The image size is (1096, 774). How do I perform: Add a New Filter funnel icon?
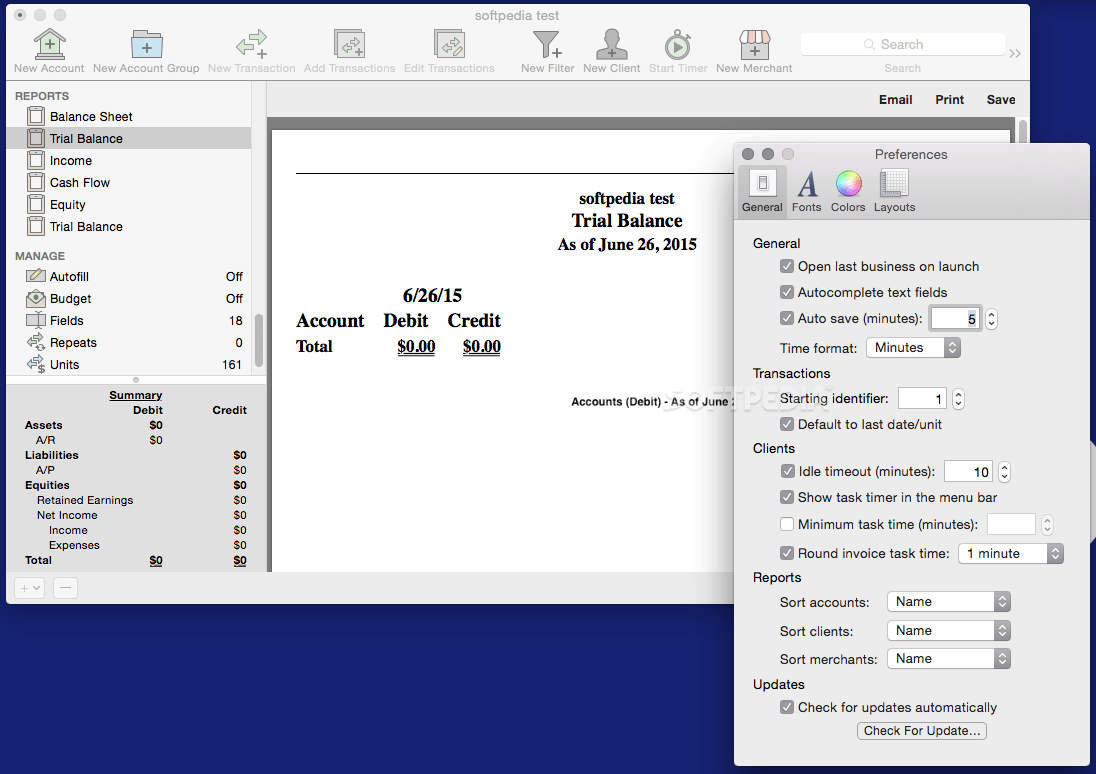(x=547, y=44)
